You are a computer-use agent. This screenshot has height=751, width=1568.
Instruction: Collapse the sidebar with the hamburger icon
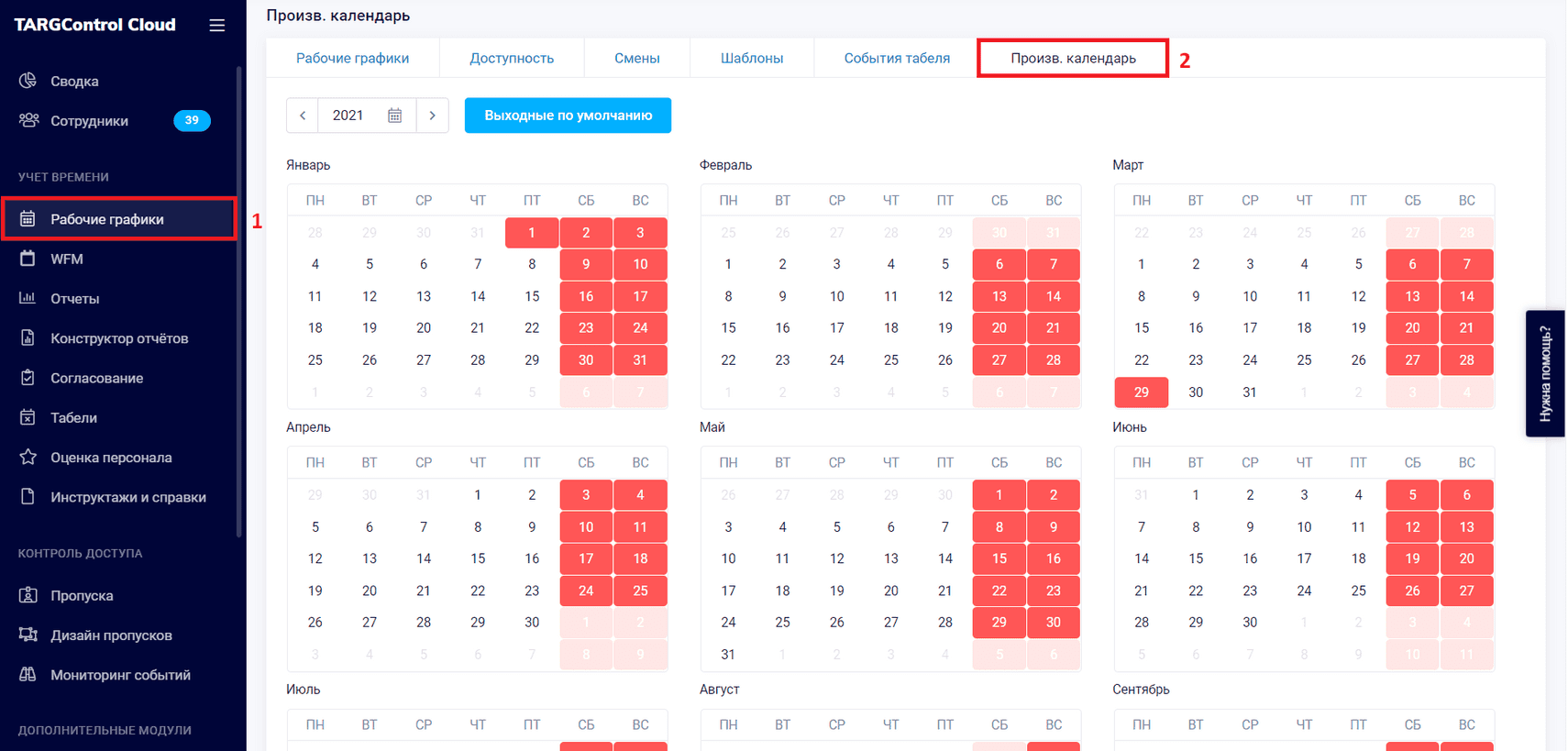(216, 26)
